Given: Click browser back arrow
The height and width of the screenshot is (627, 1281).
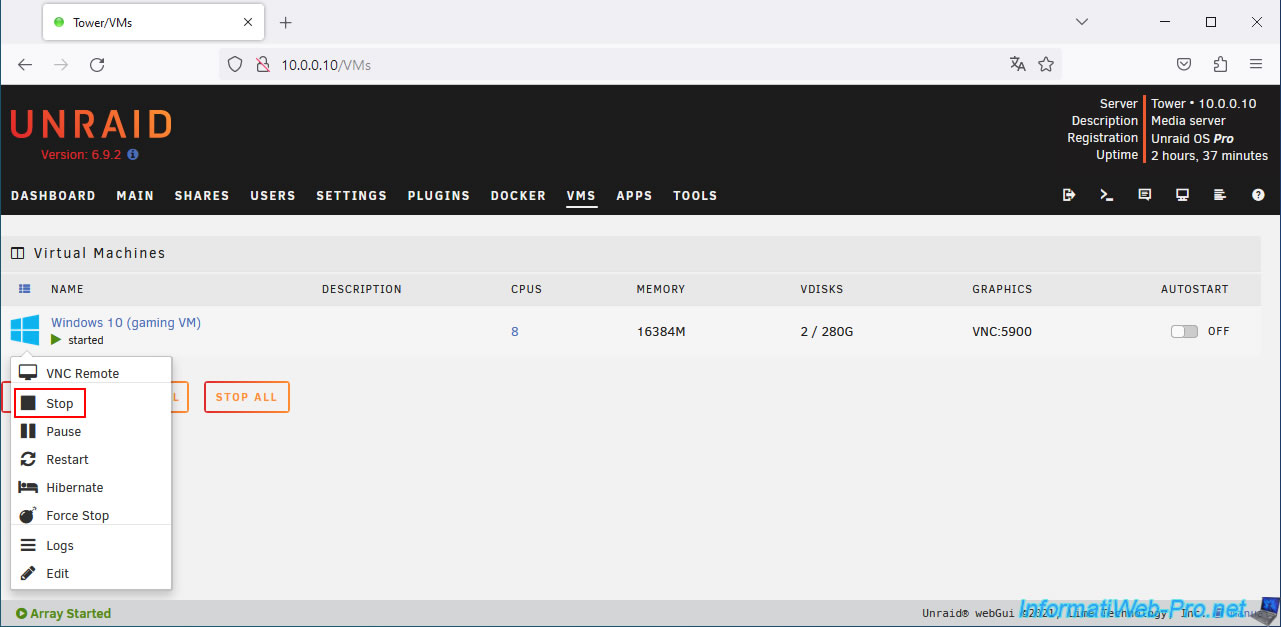Looking at the screenshot, I should [x=25, y=64].
